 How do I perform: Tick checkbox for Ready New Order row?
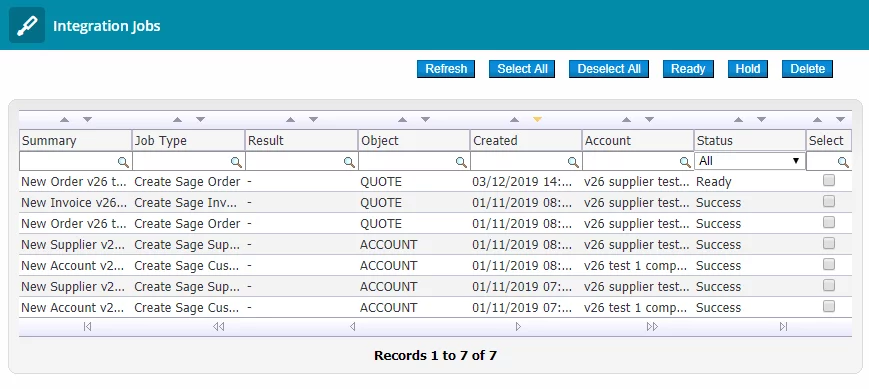tap(829, 180)
